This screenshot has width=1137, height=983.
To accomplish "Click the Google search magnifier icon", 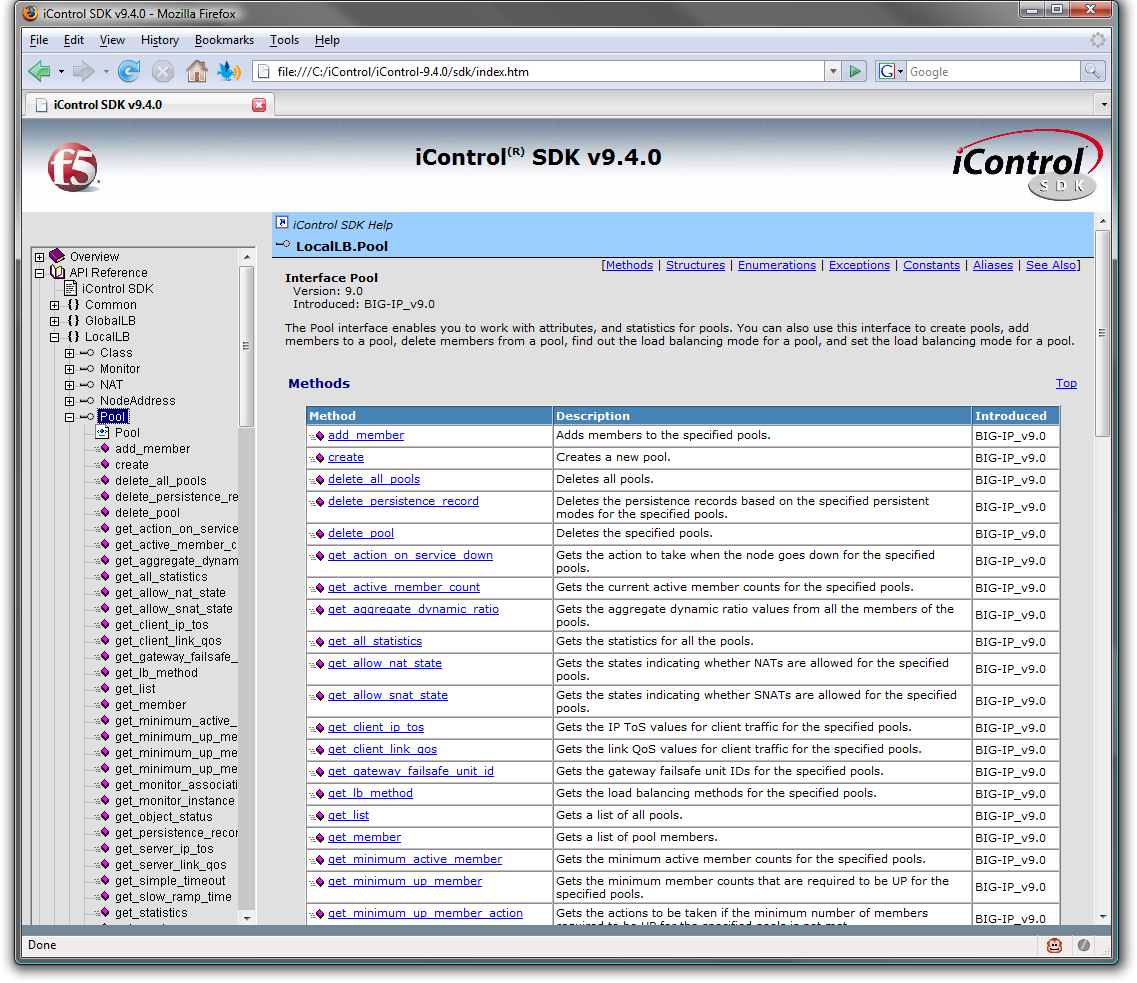I will 1091,71.
